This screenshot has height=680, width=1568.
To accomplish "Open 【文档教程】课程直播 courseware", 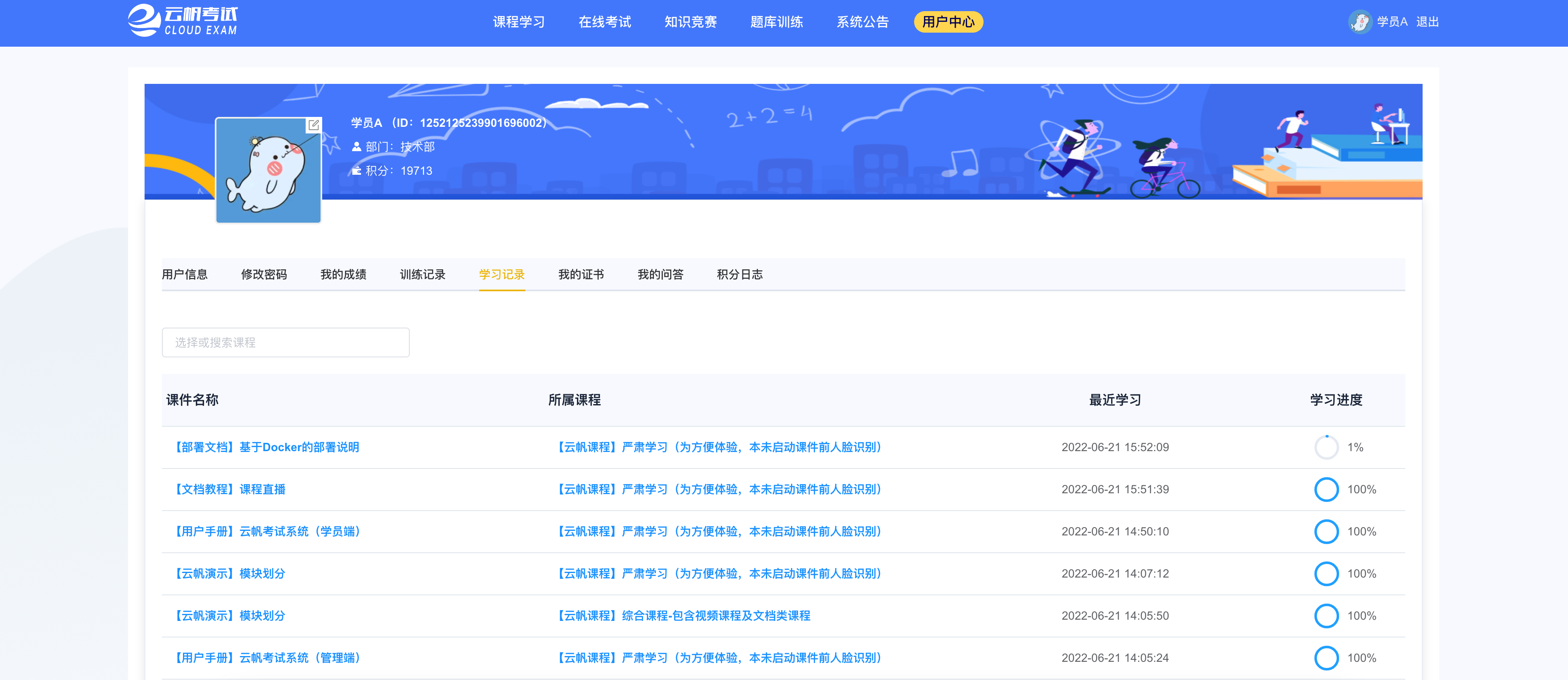I will (x=229, y=490).
